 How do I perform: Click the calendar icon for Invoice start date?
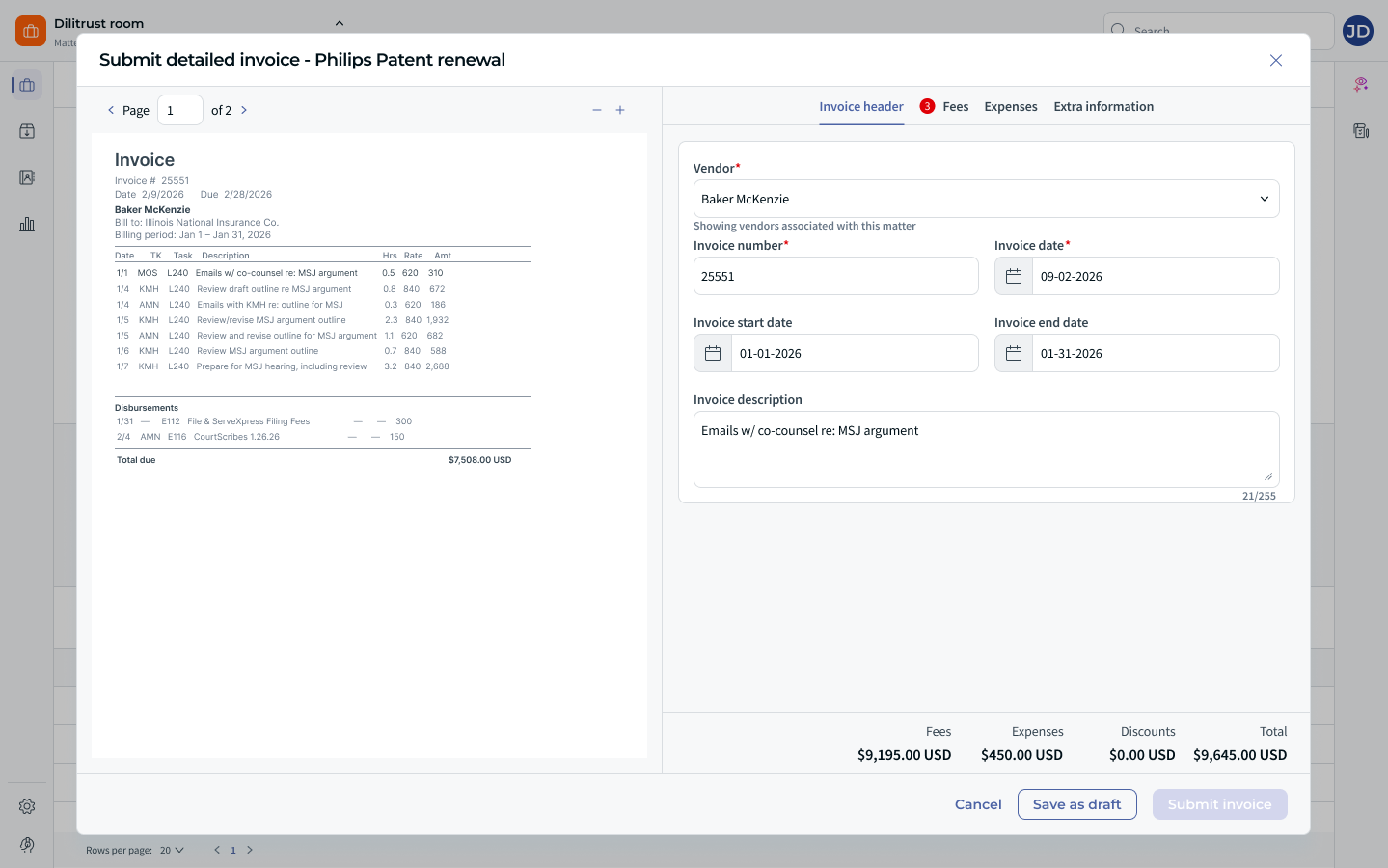(713, 353)
